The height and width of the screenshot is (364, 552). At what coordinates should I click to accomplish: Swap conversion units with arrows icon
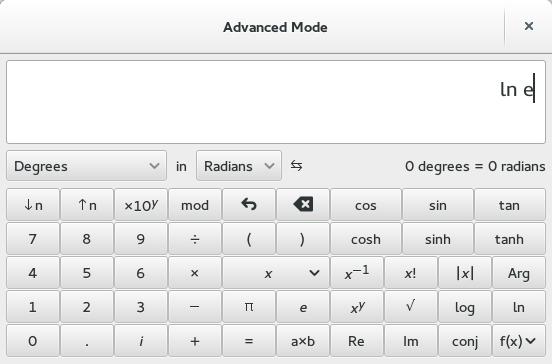coord(296,165)
